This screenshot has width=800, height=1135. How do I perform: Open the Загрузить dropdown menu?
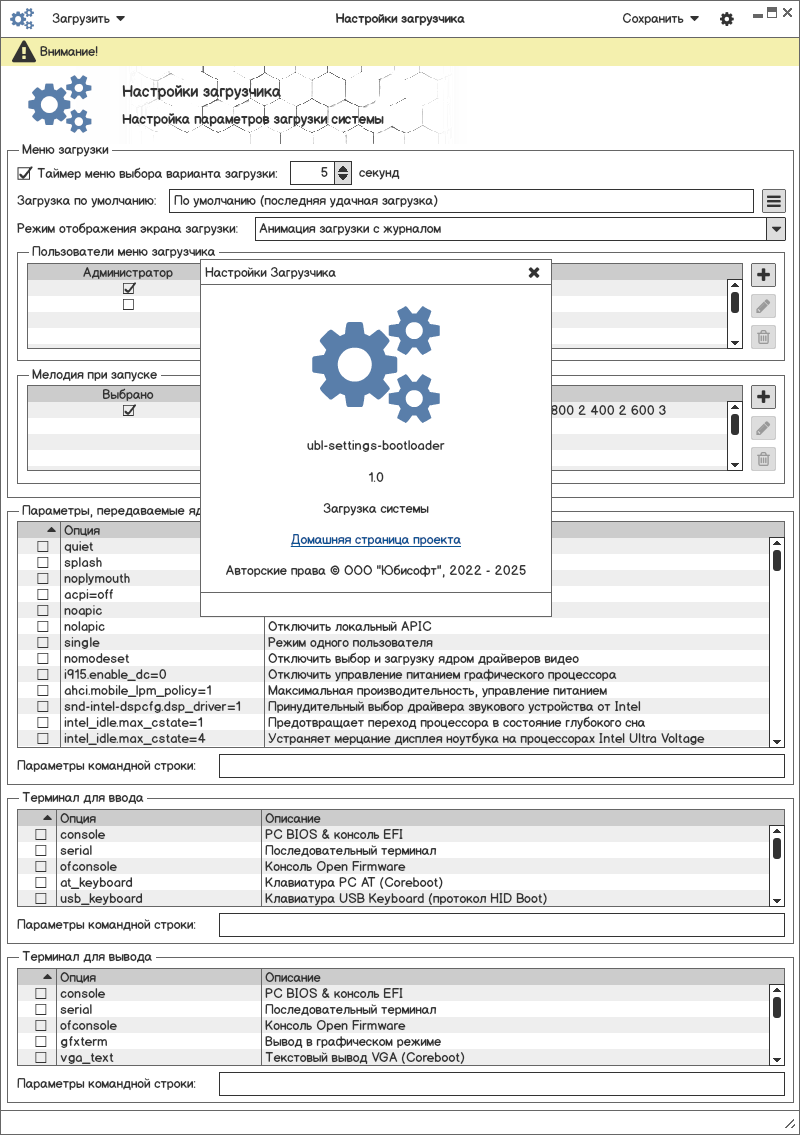tap(88, 19)
